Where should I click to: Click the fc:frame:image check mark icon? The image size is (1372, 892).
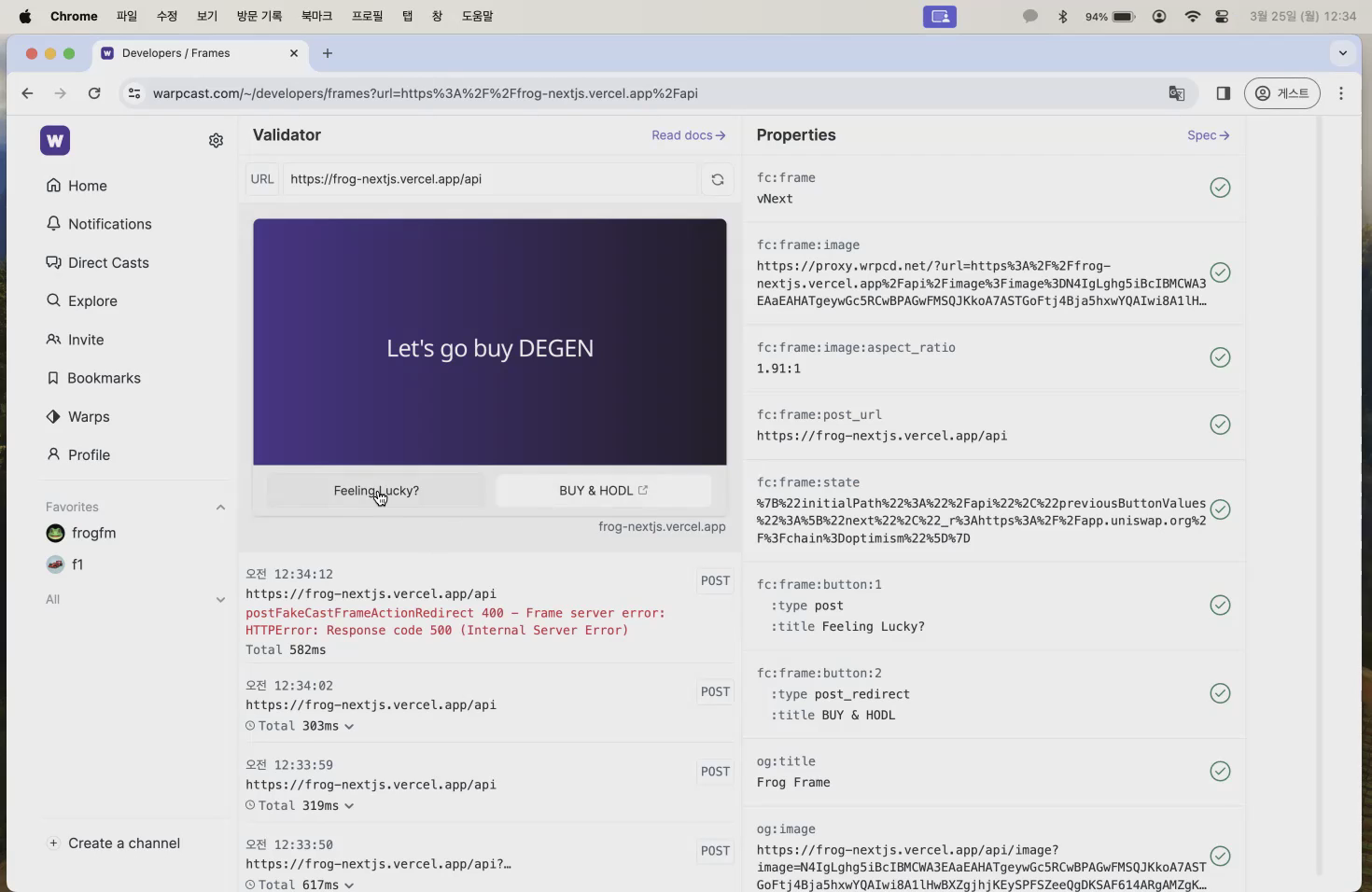[x=1220, y=272]
